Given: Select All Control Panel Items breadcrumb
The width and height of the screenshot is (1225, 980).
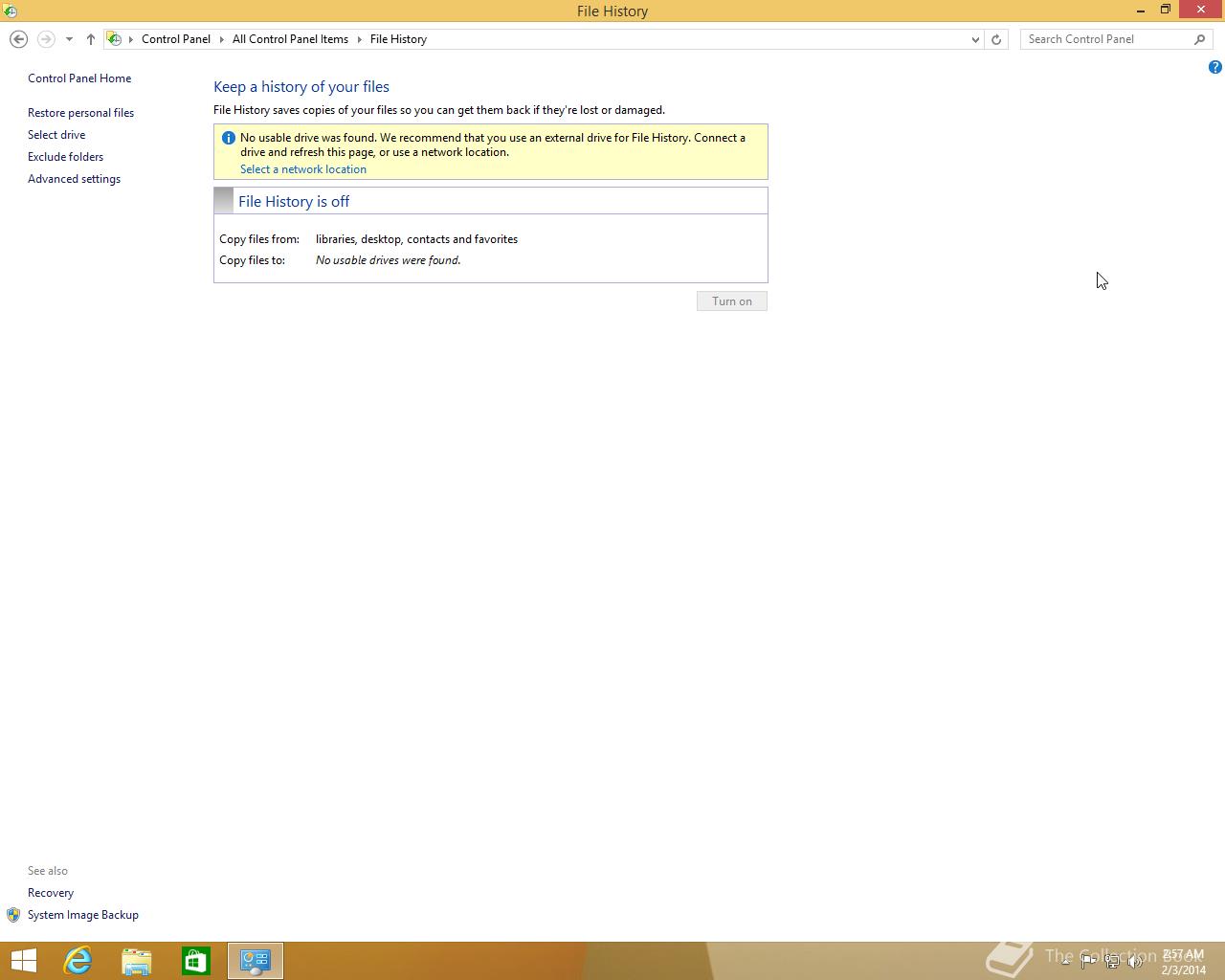Looking at the screenshot, I should (x=290, y=39).
